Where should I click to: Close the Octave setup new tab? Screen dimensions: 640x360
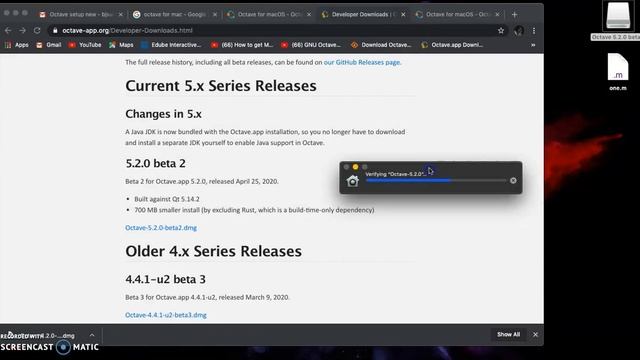[x=120, y=14]
